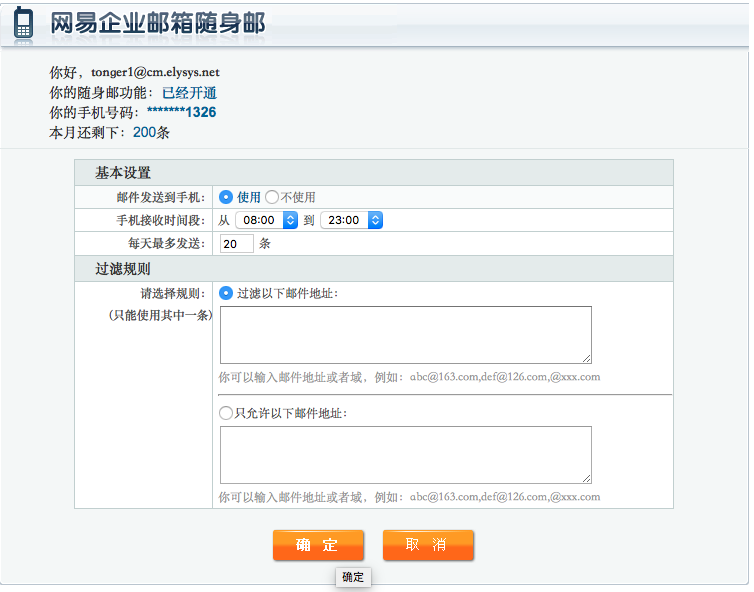Select the 使用 radio button
This screenshot has height=592, width=754.
tap(226, 197)
